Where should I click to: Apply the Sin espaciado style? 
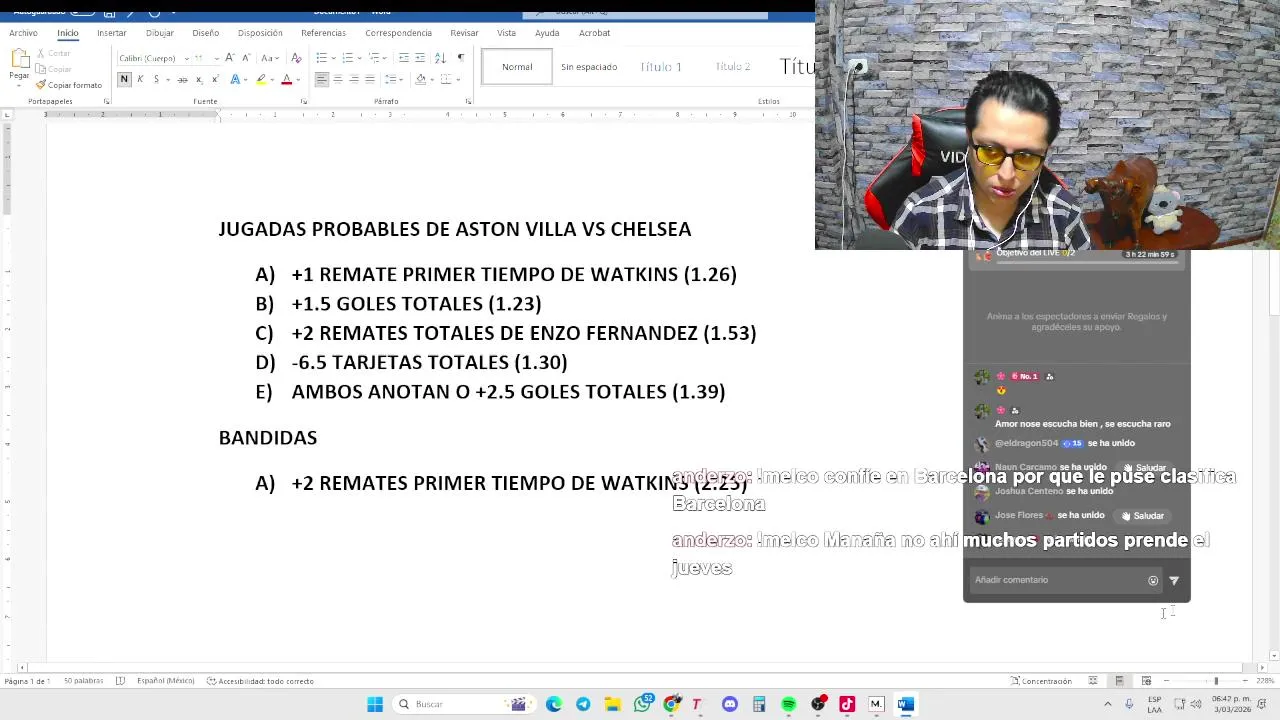click(x=589, y=67)
